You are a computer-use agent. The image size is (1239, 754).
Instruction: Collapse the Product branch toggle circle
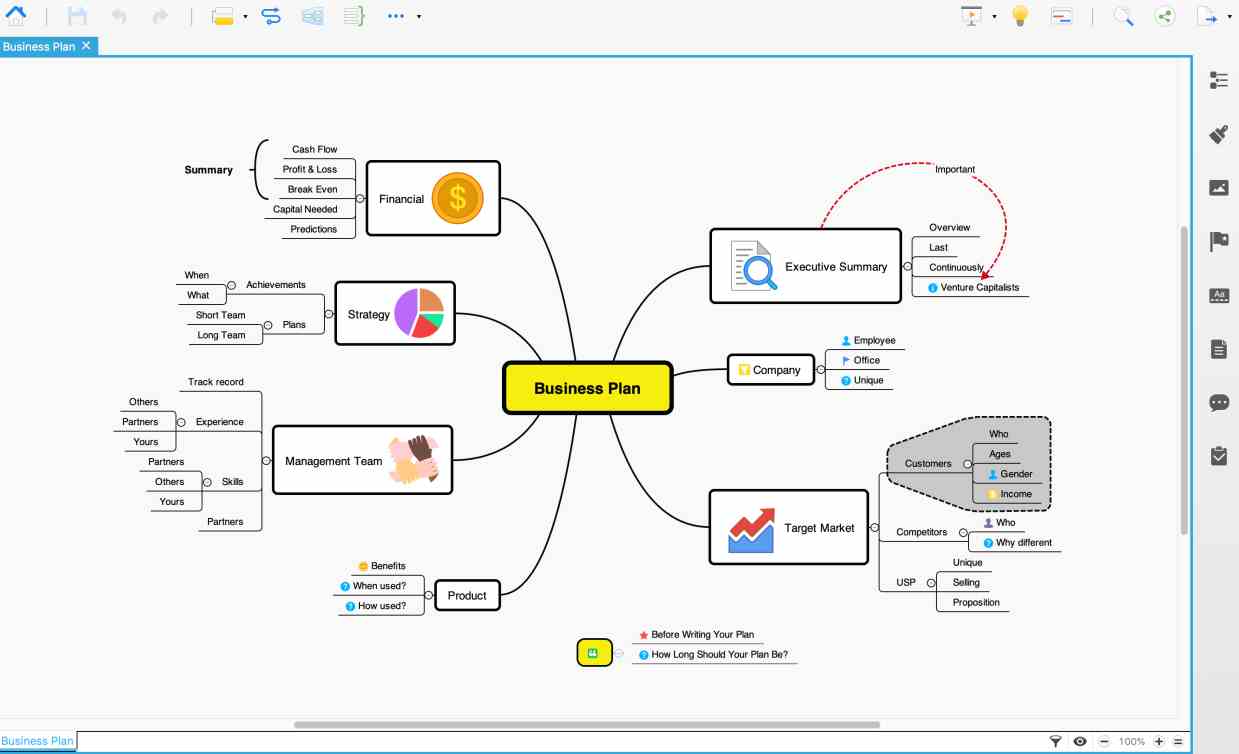(x=428, y=595)
